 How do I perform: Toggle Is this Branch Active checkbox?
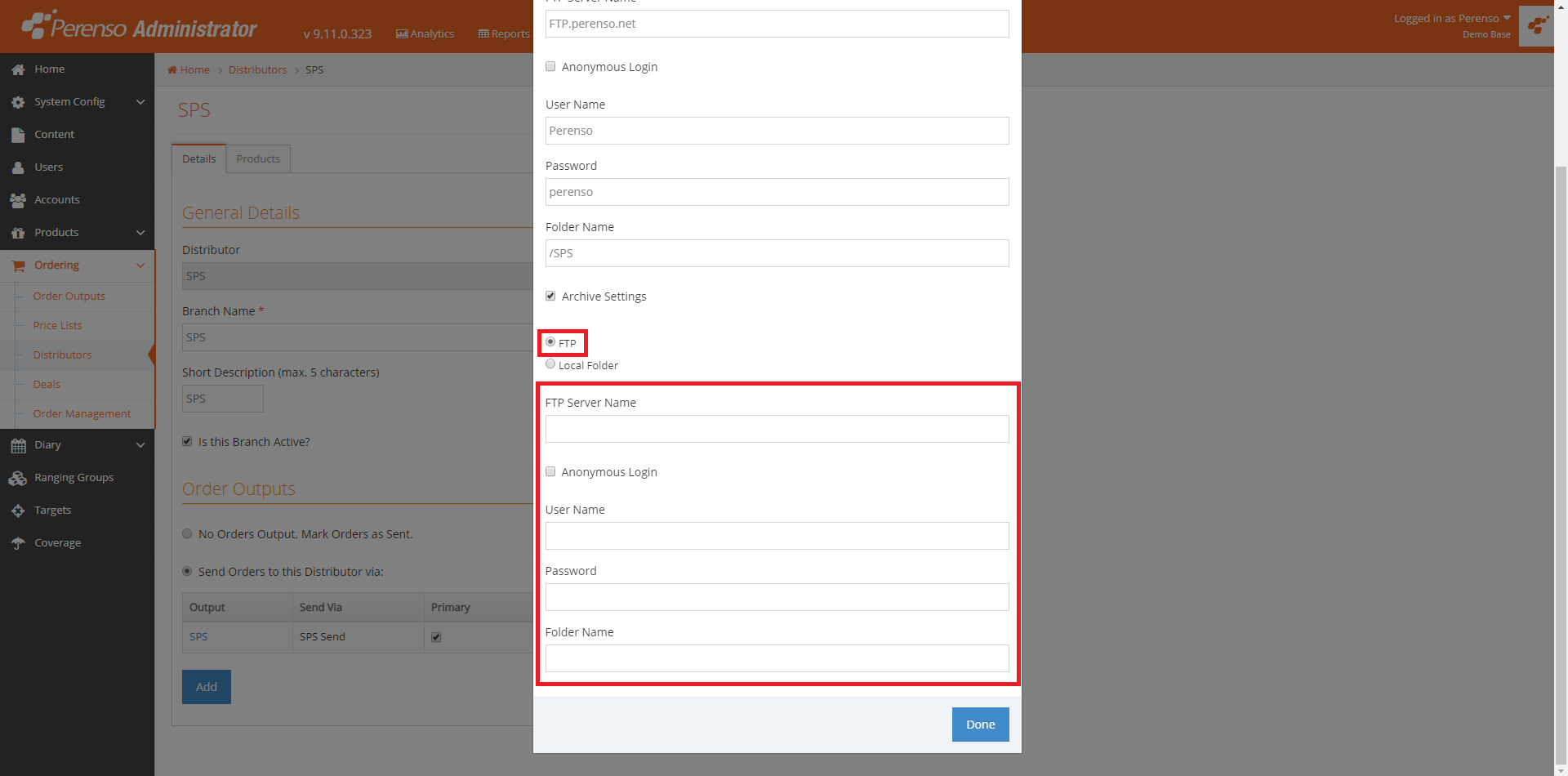point(187,441)
